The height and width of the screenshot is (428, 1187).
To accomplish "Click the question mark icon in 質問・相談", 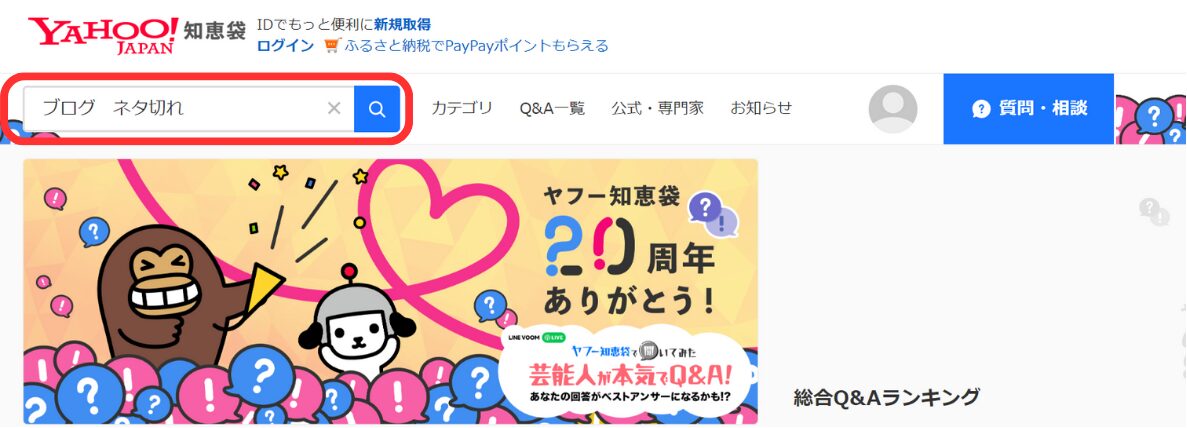I will (981, 109).
